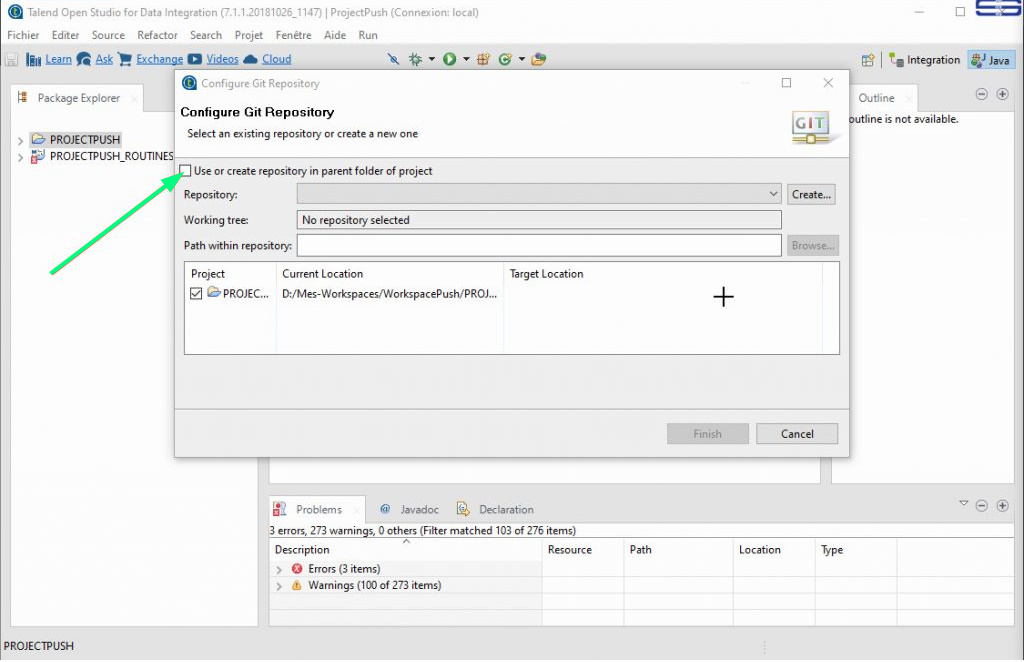Toggle Use or create repository in parent folder
Screen dimensions: 1024x662
click(x=185, y=170)
